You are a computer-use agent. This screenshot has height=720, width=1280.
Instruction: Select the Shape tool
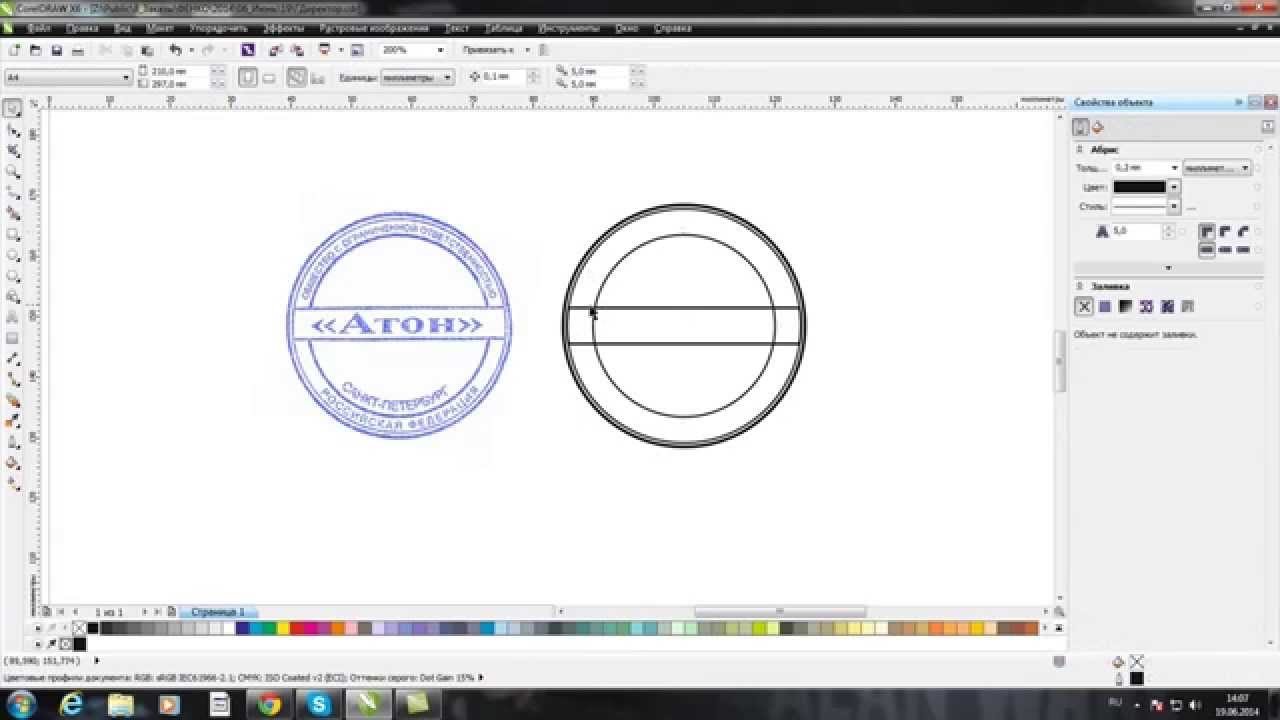click(x=13, y=130)
